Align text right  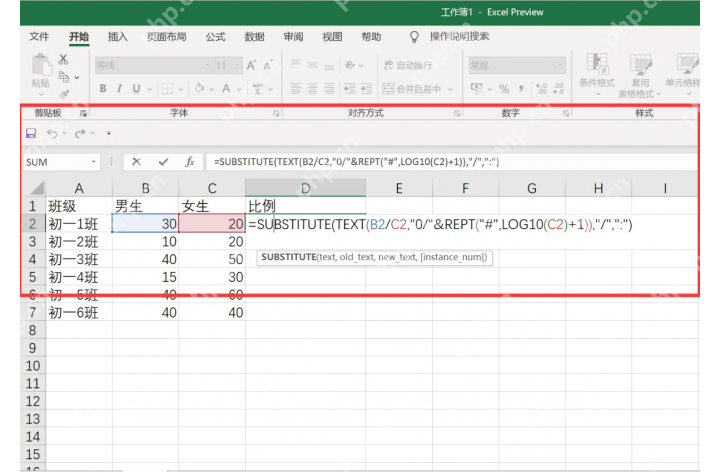tap(329, 89)
